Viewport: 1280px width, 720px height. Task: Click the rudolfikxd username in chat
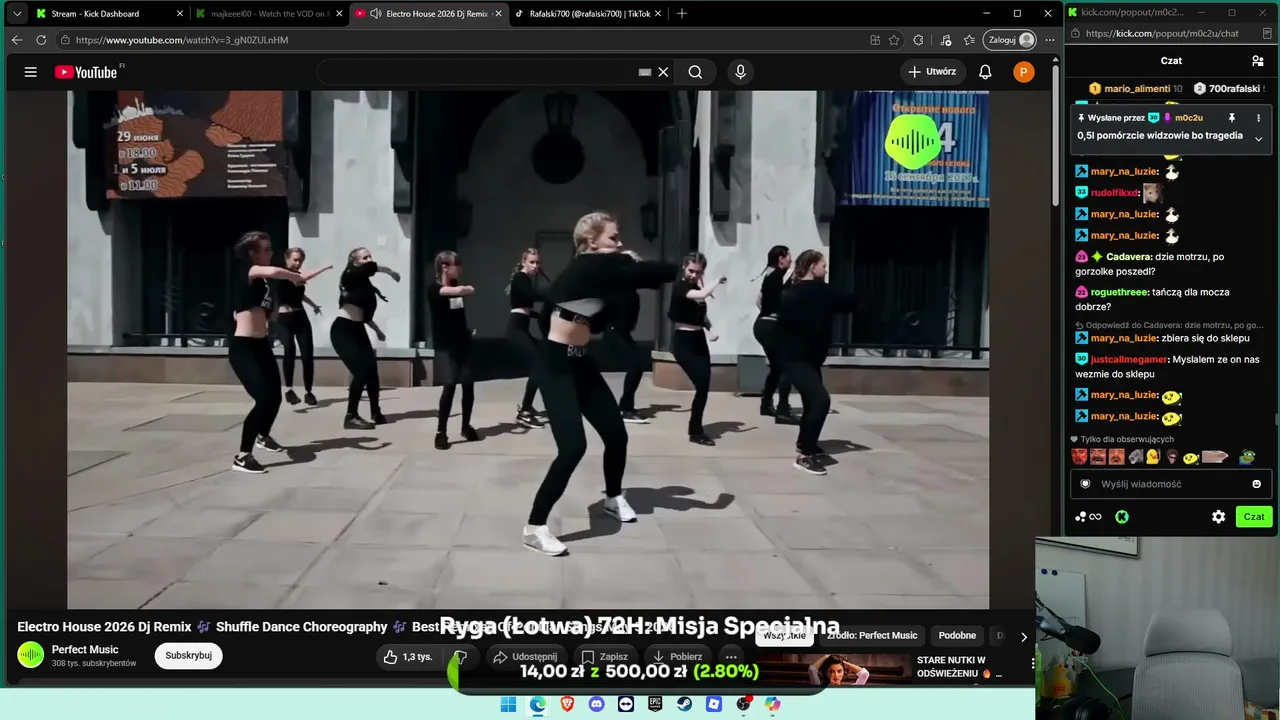1114,193
